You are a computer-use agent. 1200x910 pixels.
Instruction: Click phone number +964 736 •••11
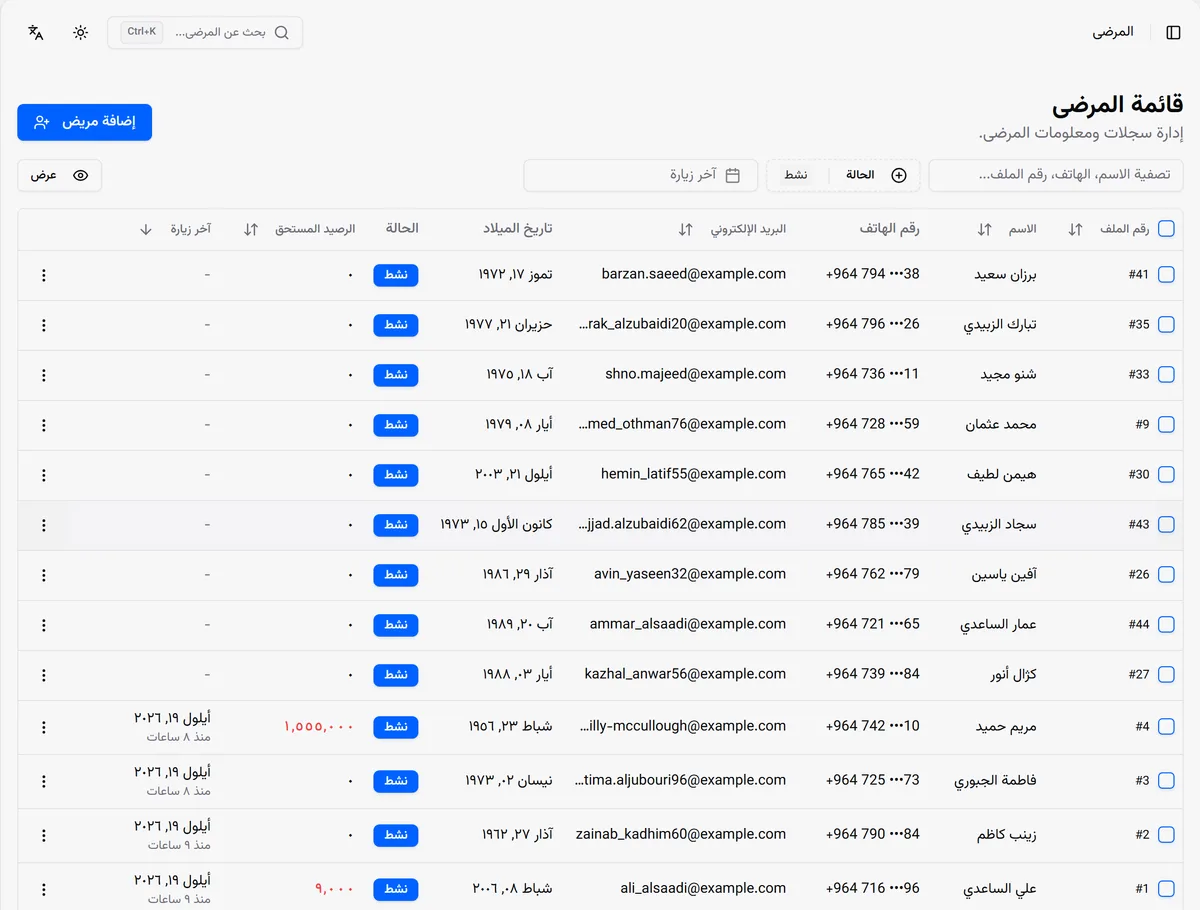(873, 374)
